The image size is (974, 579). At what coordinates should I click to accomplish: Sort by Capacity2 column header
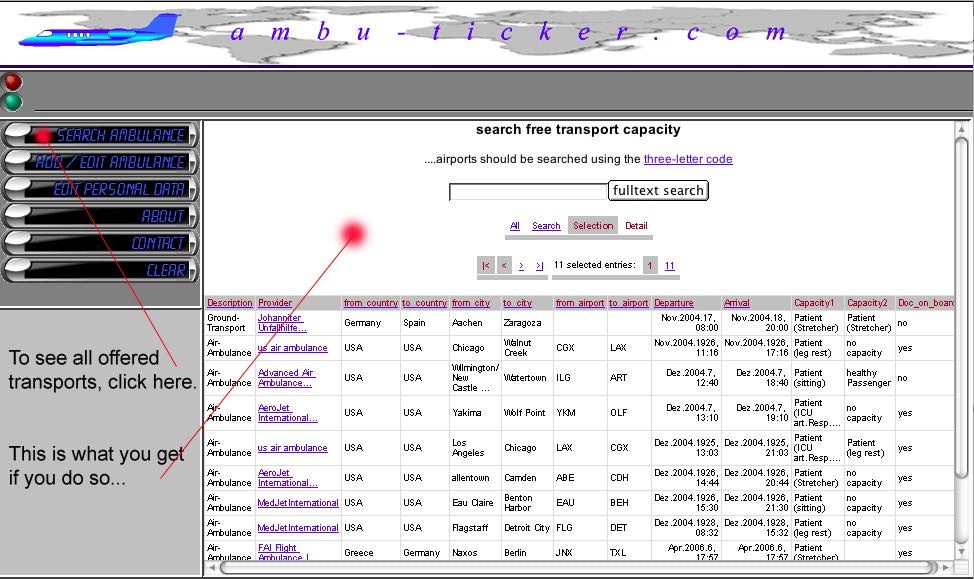(x=867, y=303)
